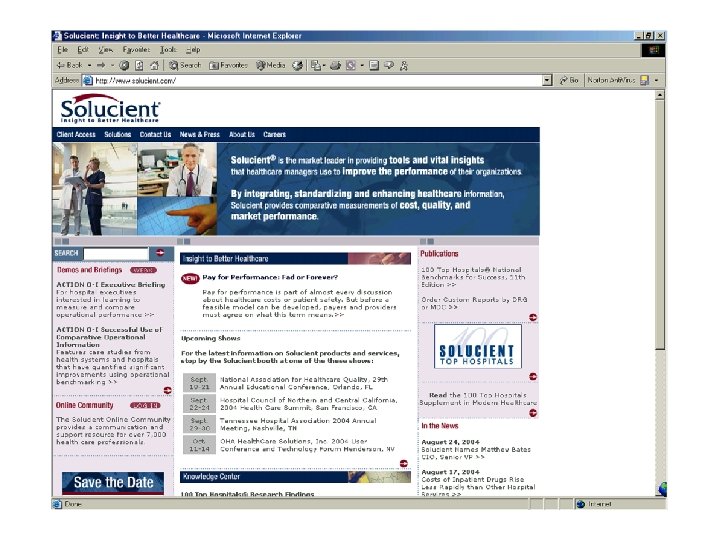Click the Knowledge Center section header

tap(295, 477)
